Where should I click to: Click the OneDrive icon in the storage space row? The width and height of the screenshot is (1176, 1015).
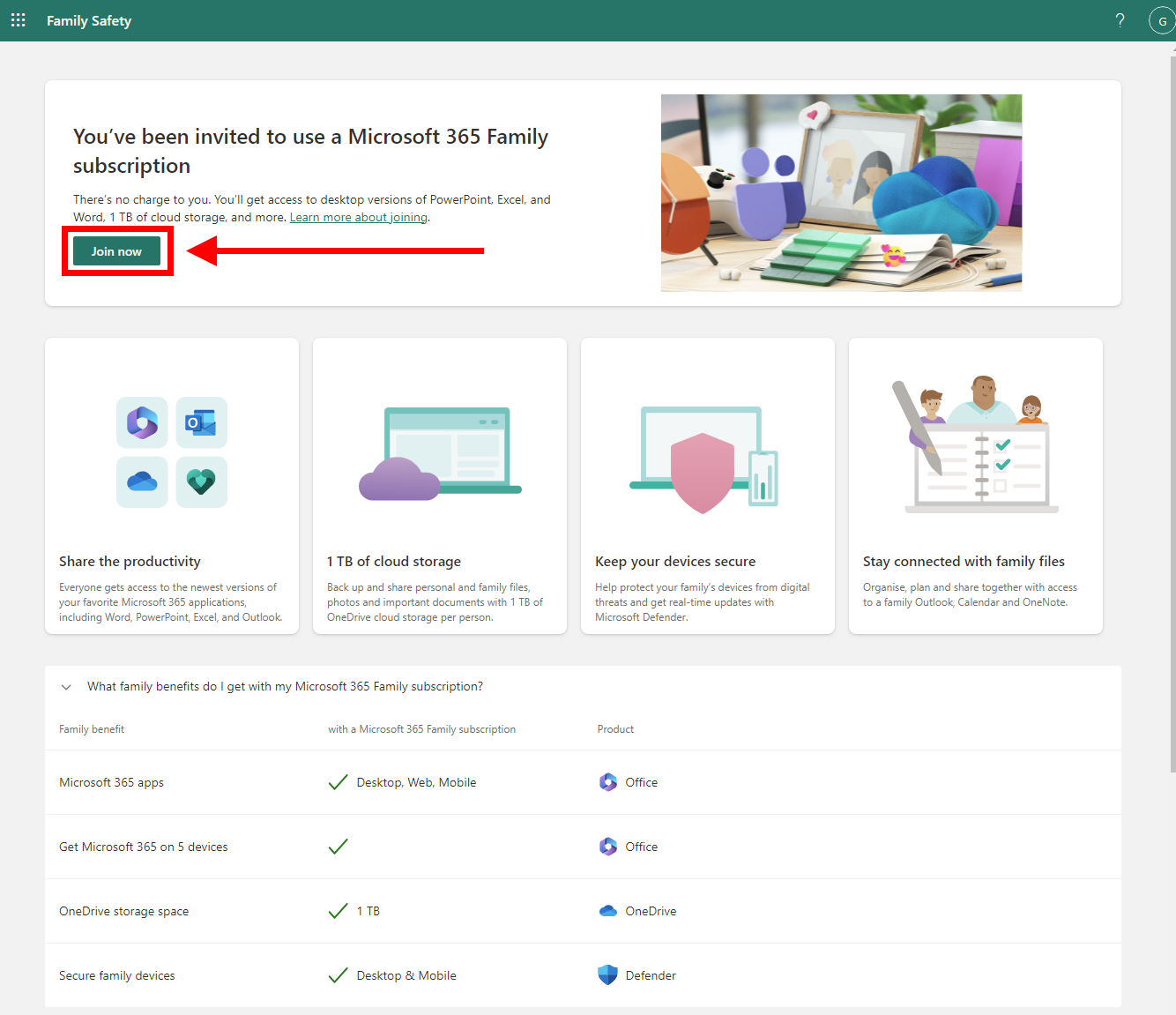[x=608, y=911]
